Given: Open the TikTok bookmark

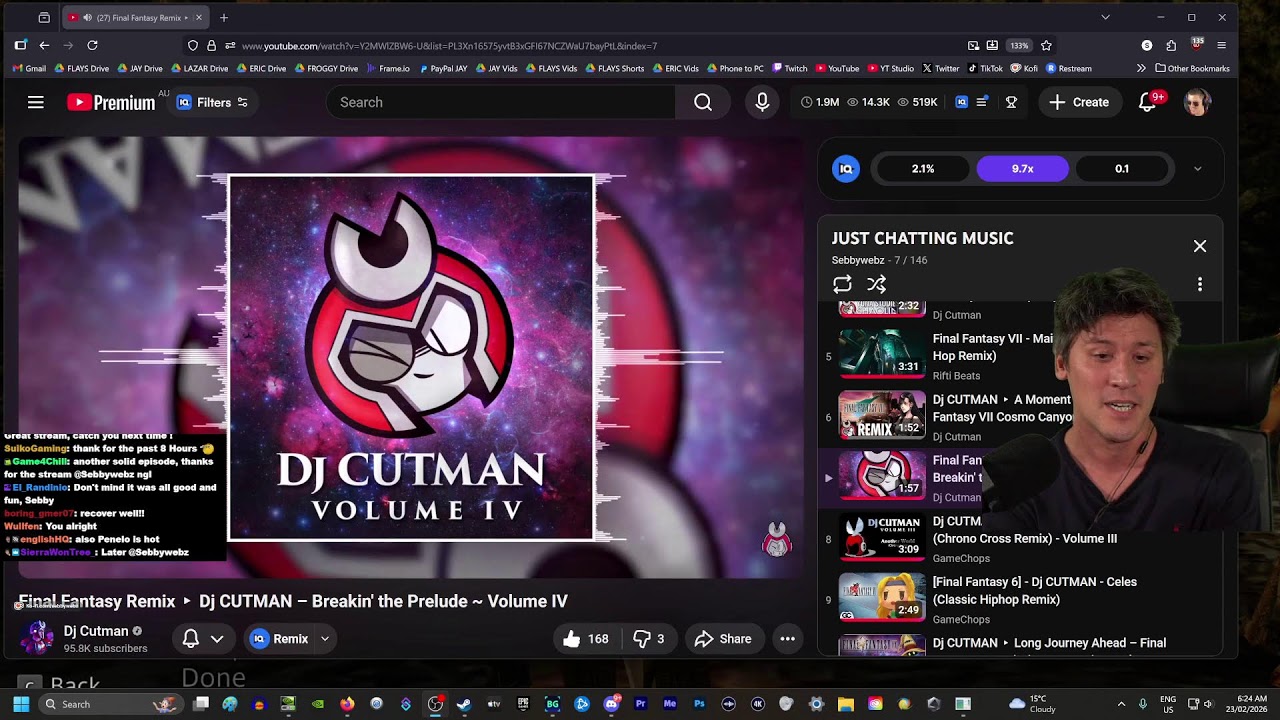Looking at the screenshot, I should click(984, 69).
